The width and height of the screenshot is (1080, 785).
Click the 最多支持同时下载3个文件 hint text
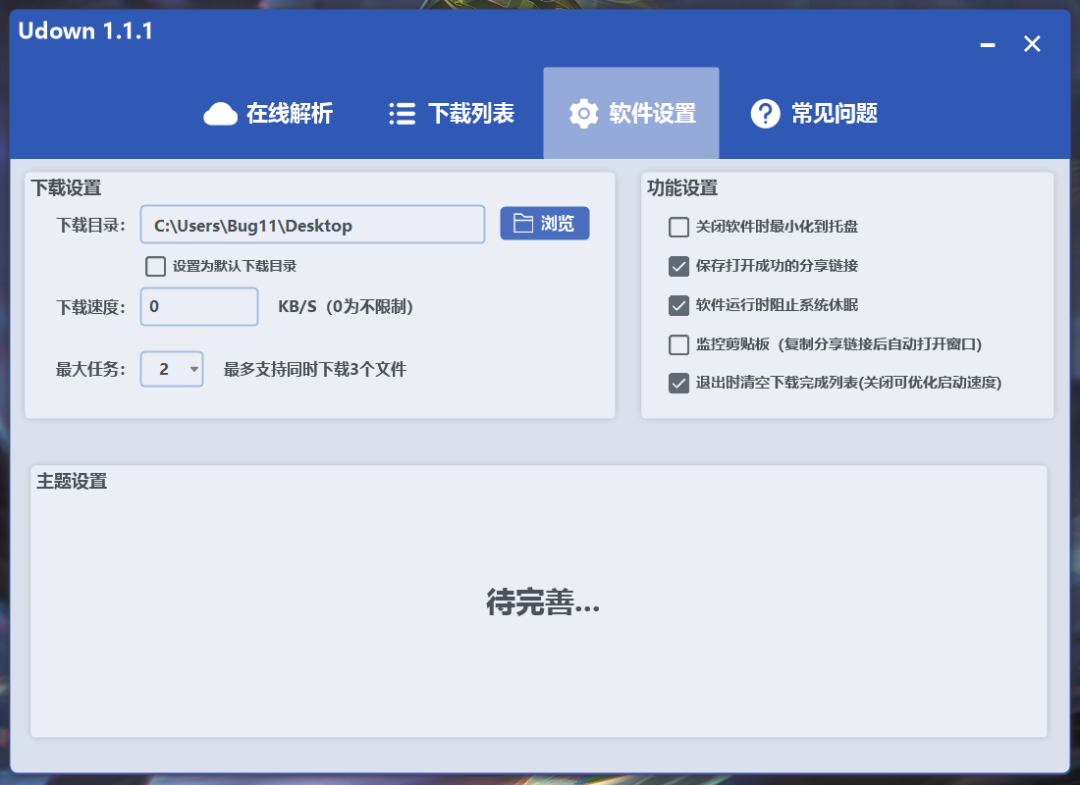point(315,370)
